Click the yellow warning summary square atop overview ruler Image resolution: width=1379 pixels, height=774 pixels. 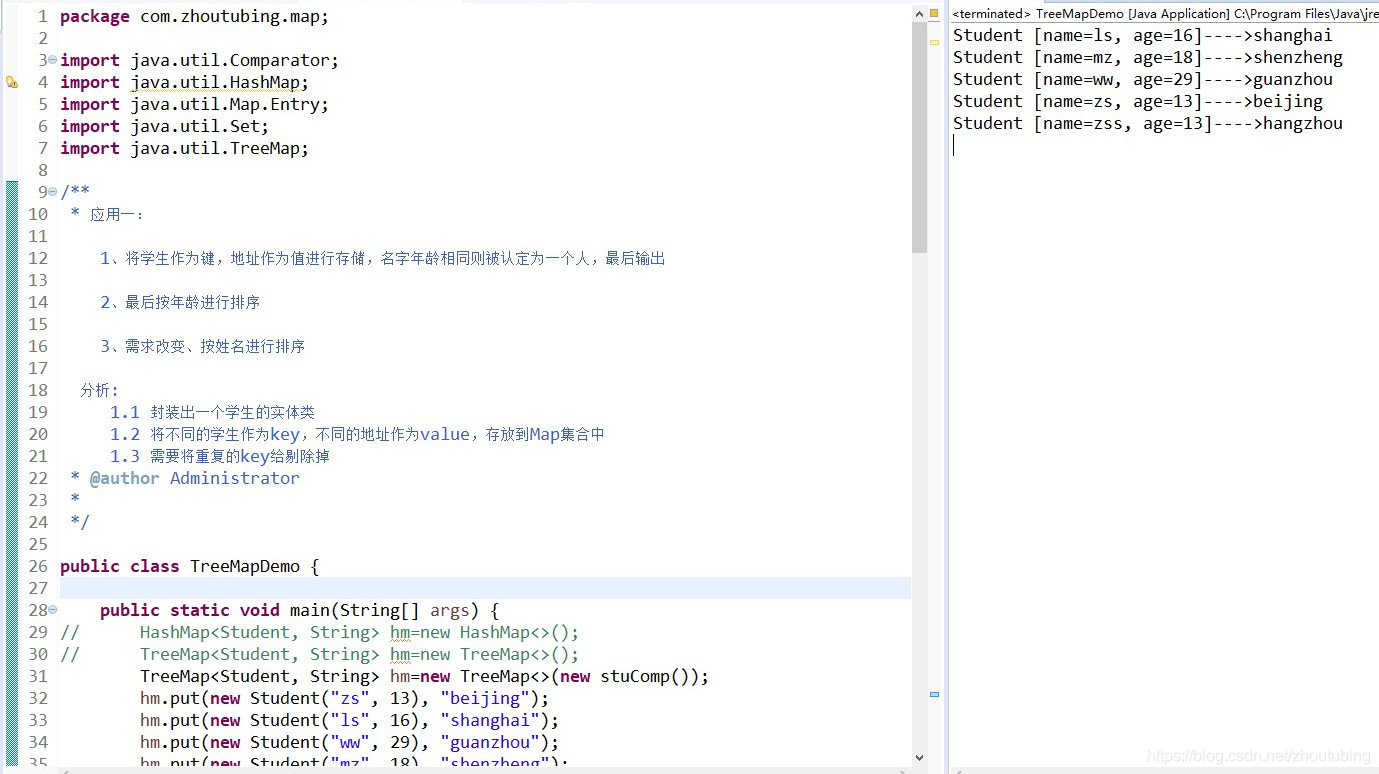(934, 12)
